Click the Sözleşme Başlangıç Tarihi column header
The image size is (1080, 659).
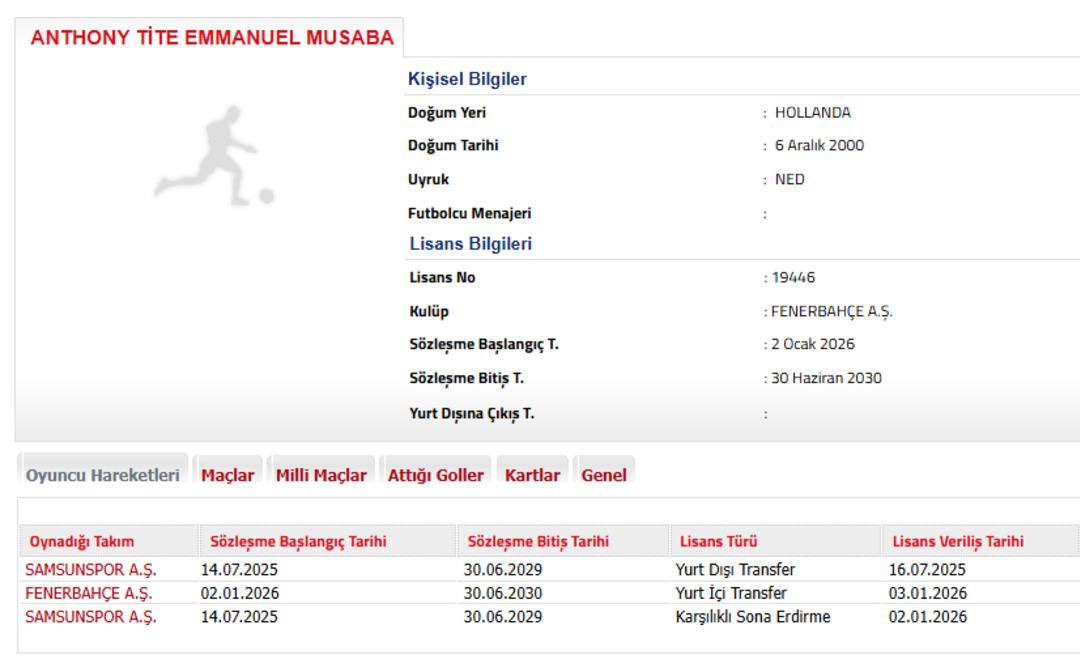pos(298,542)
